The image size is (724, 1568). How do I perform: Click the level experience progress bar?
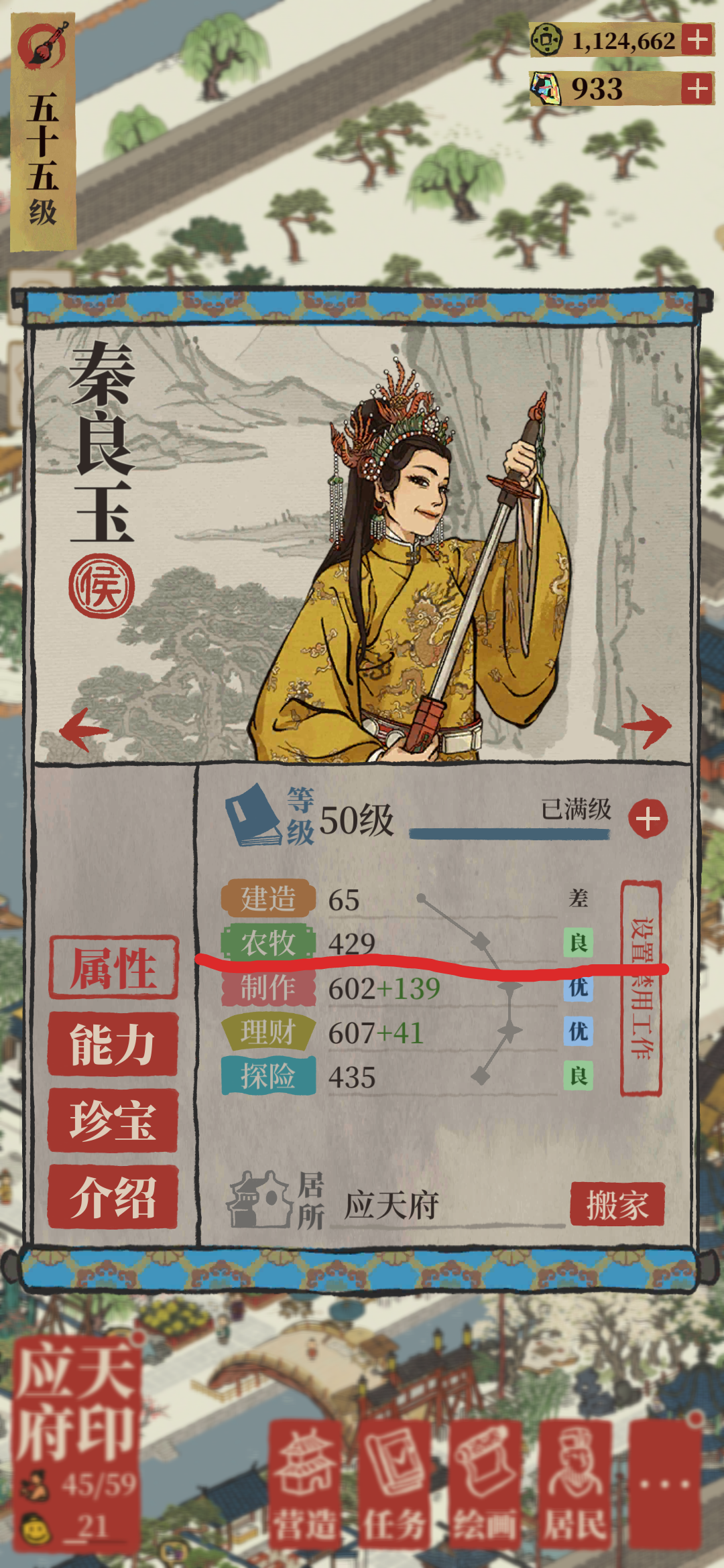509,834
